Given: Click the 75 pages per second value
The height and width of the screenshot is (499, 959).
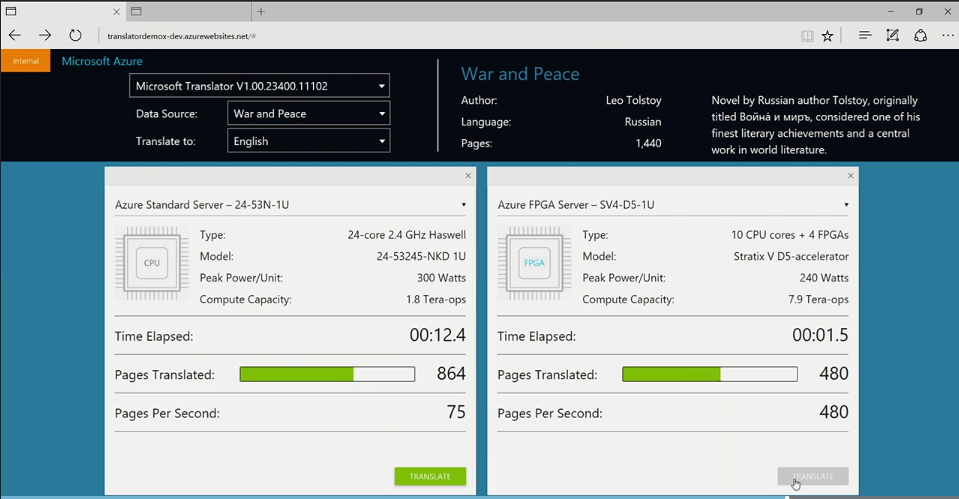Looking at the screenshot, I should coord(456,412).
